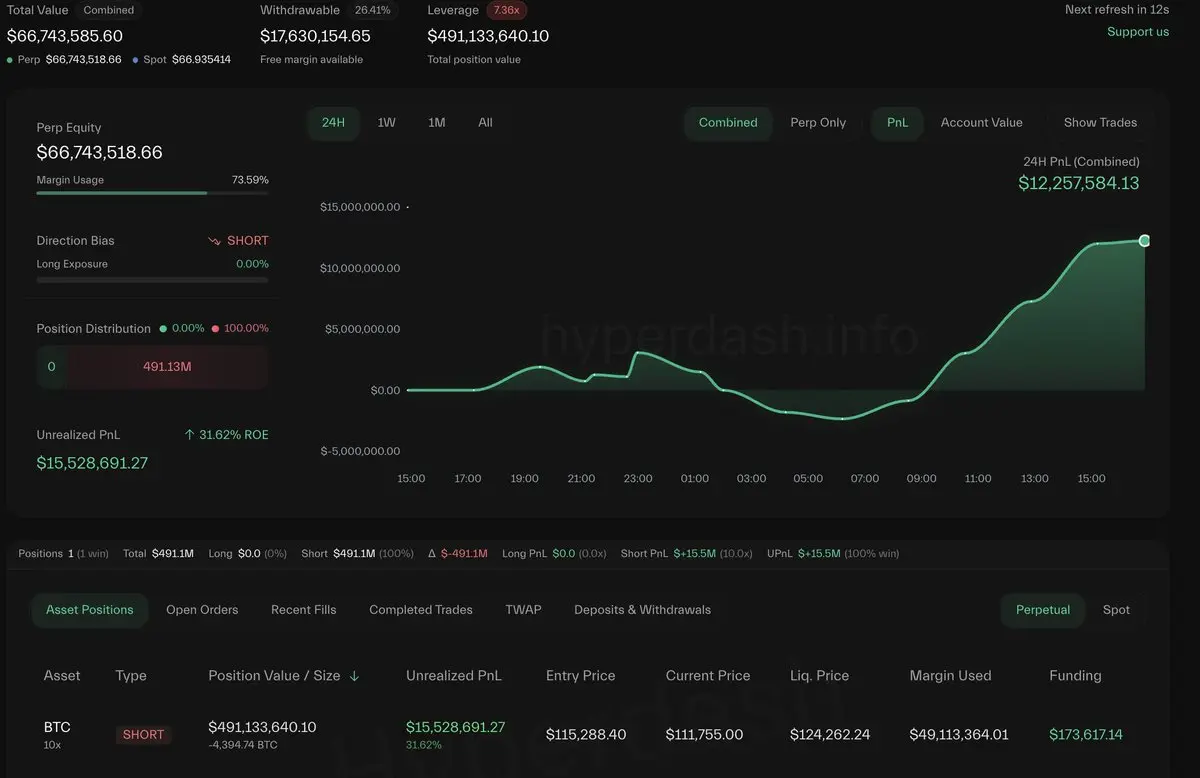This screenshot has height=778, width=1200.
Task: Click the SHORT direction bias trend icon
Action: (214, 241)
